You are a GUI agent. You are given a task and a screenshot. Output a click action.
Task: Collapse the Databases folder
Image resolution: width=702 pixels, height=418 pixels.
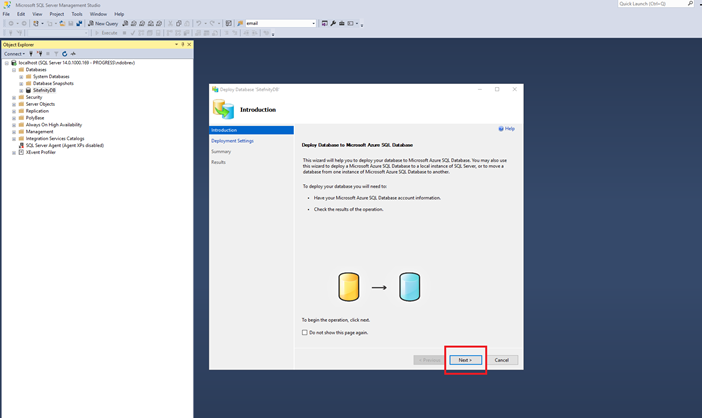[x=14, y=69]
